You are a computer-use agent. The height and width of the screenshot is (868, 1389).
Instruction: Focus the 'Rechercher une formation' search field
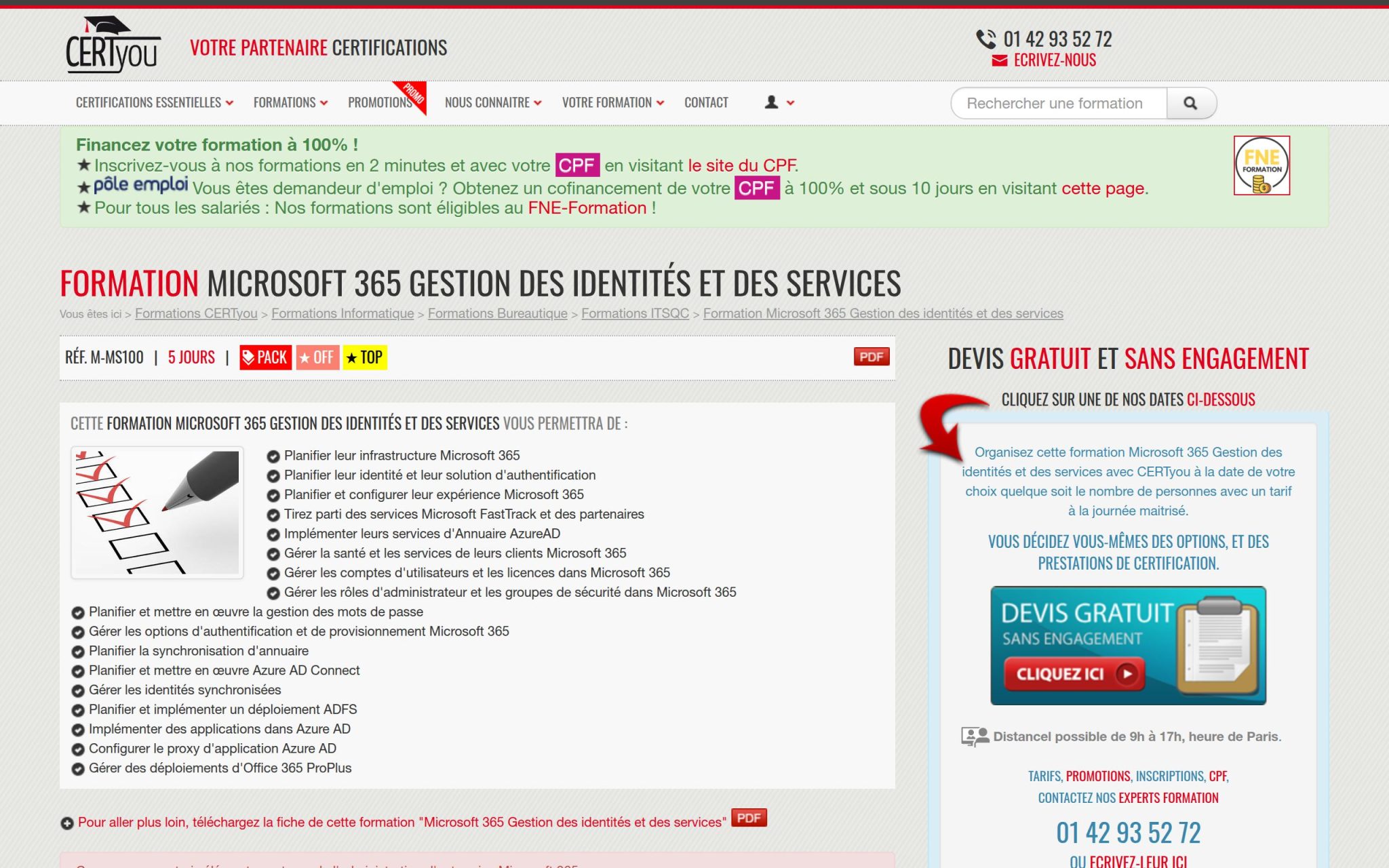click(x=1059, y=103)
